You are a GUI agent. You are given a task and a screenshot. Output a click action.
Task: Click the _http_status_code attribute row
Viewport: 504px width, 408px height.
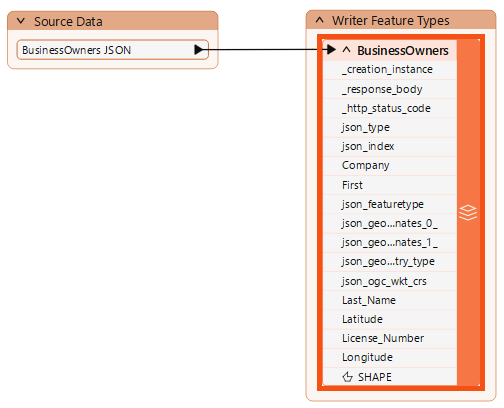tap(390, 108)
